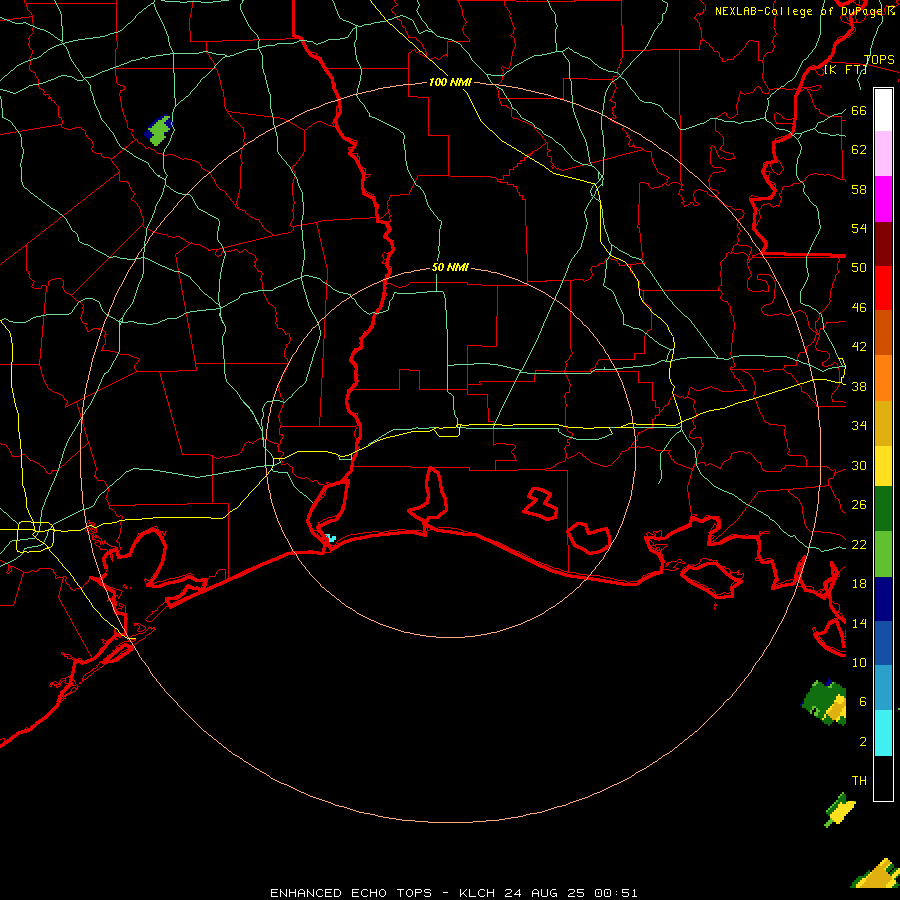Click the '30' legend value
Viewport: 900px width, 900px height.
pos(859,465)
